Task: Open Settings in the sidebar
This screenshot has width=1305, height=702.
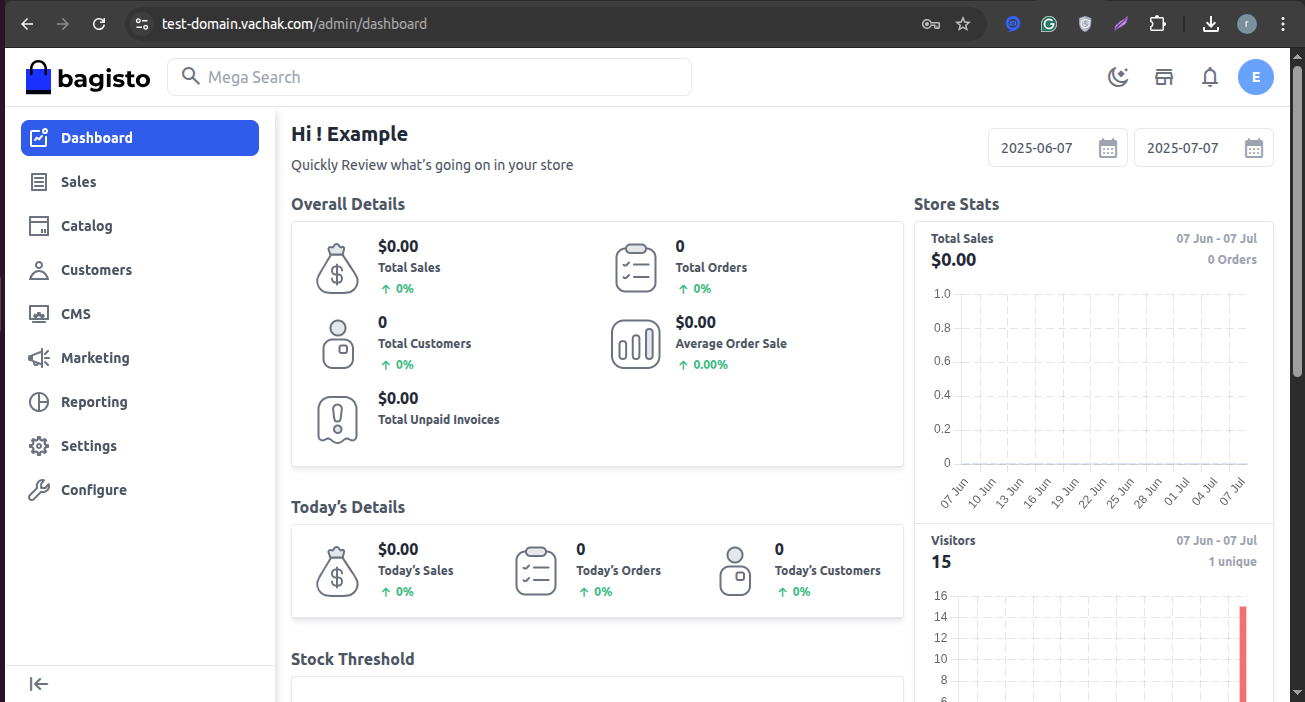Action: pos(140,446)
